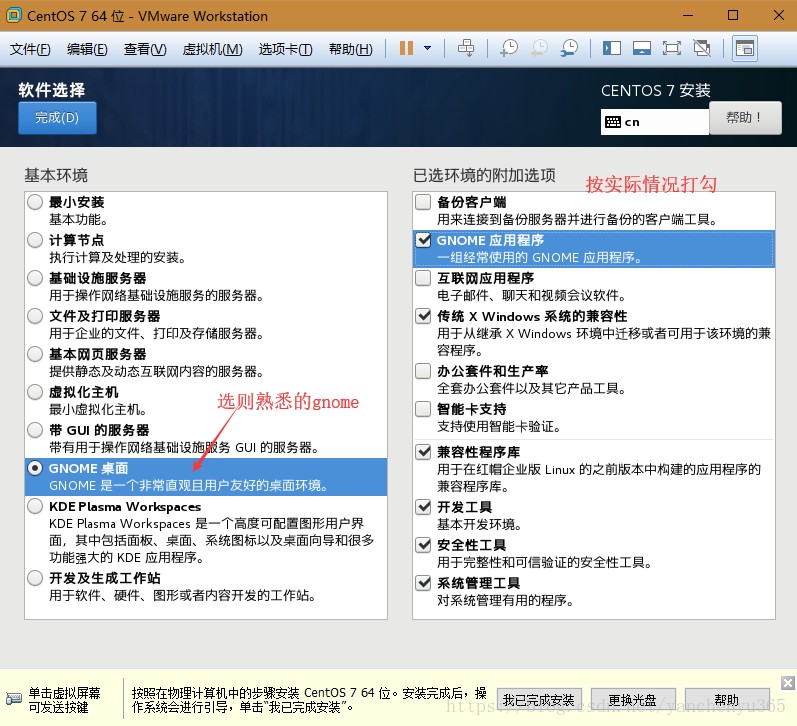Take a snapshot with the clock-plus icon
This screenshot has width=797, height=726.
tap(509, 48)
